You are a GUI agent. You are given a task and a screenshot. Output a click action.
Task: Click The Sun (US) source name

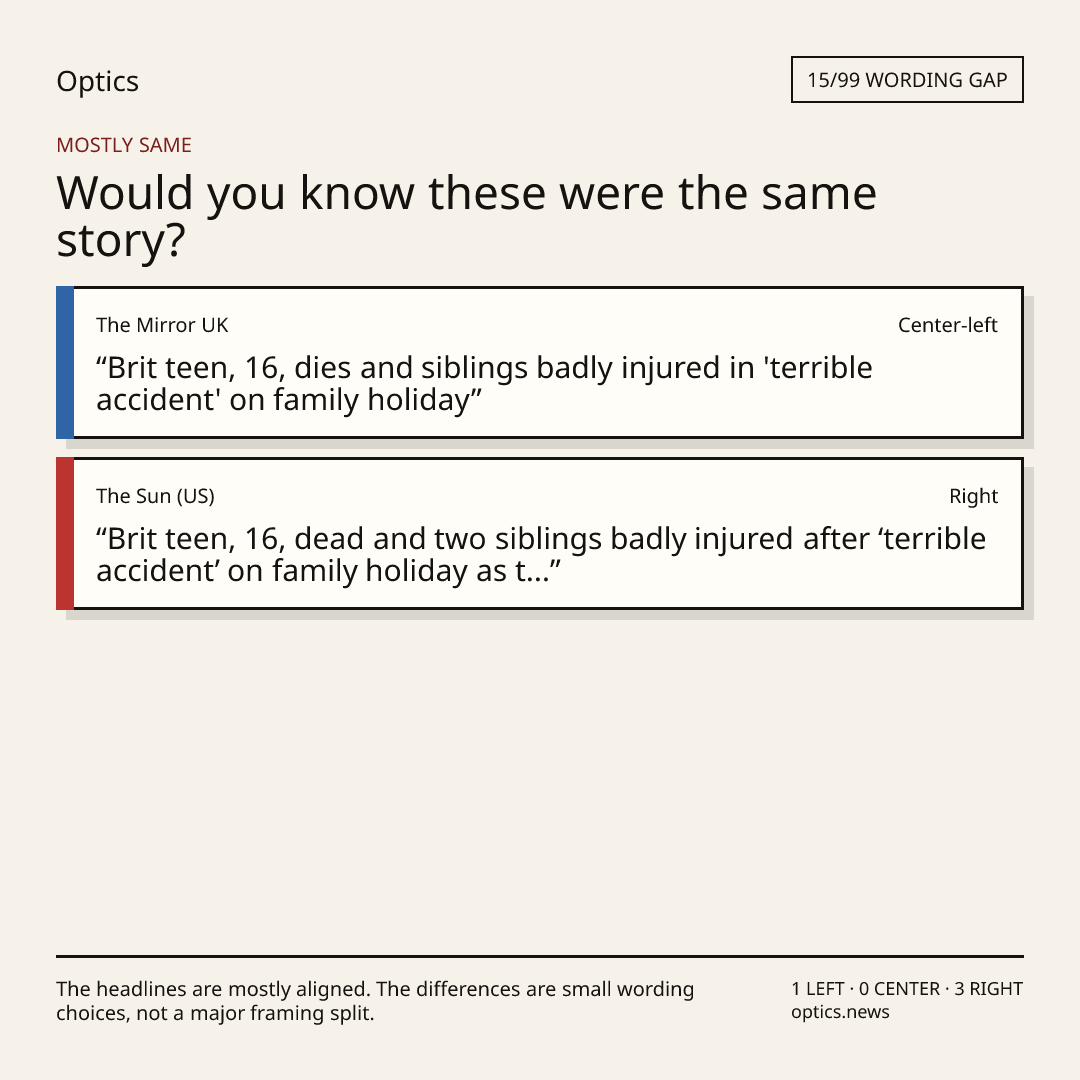156,496
